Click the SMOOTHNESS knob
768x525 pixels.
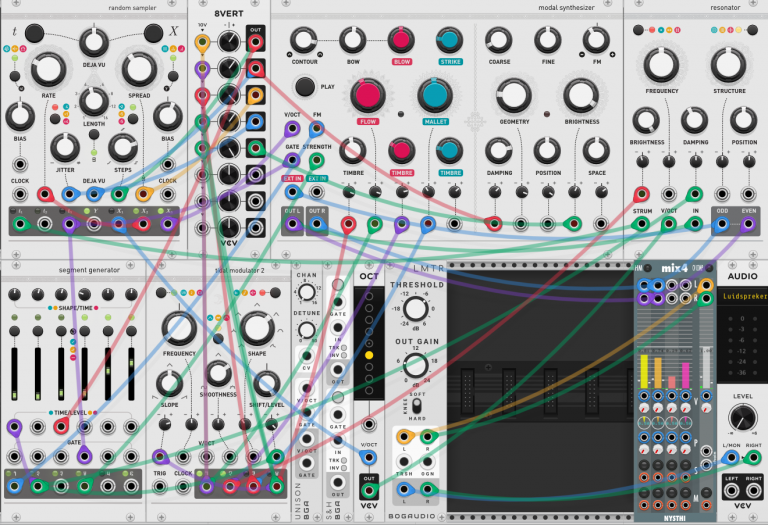click(x=218, y=374)
